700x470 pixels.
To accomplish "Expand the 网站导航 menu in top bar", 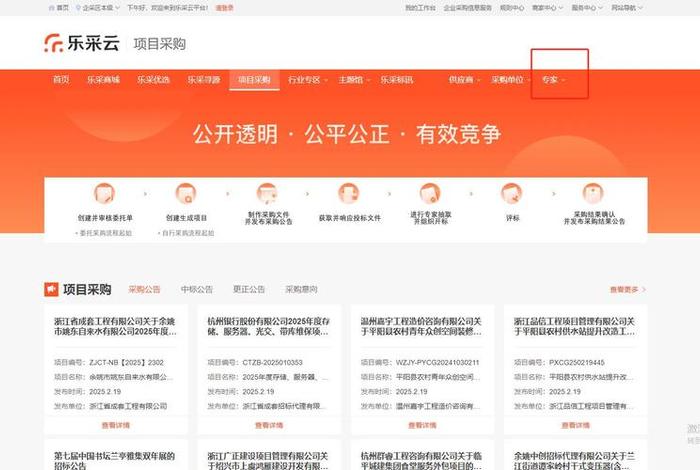I will pos(627,8).
